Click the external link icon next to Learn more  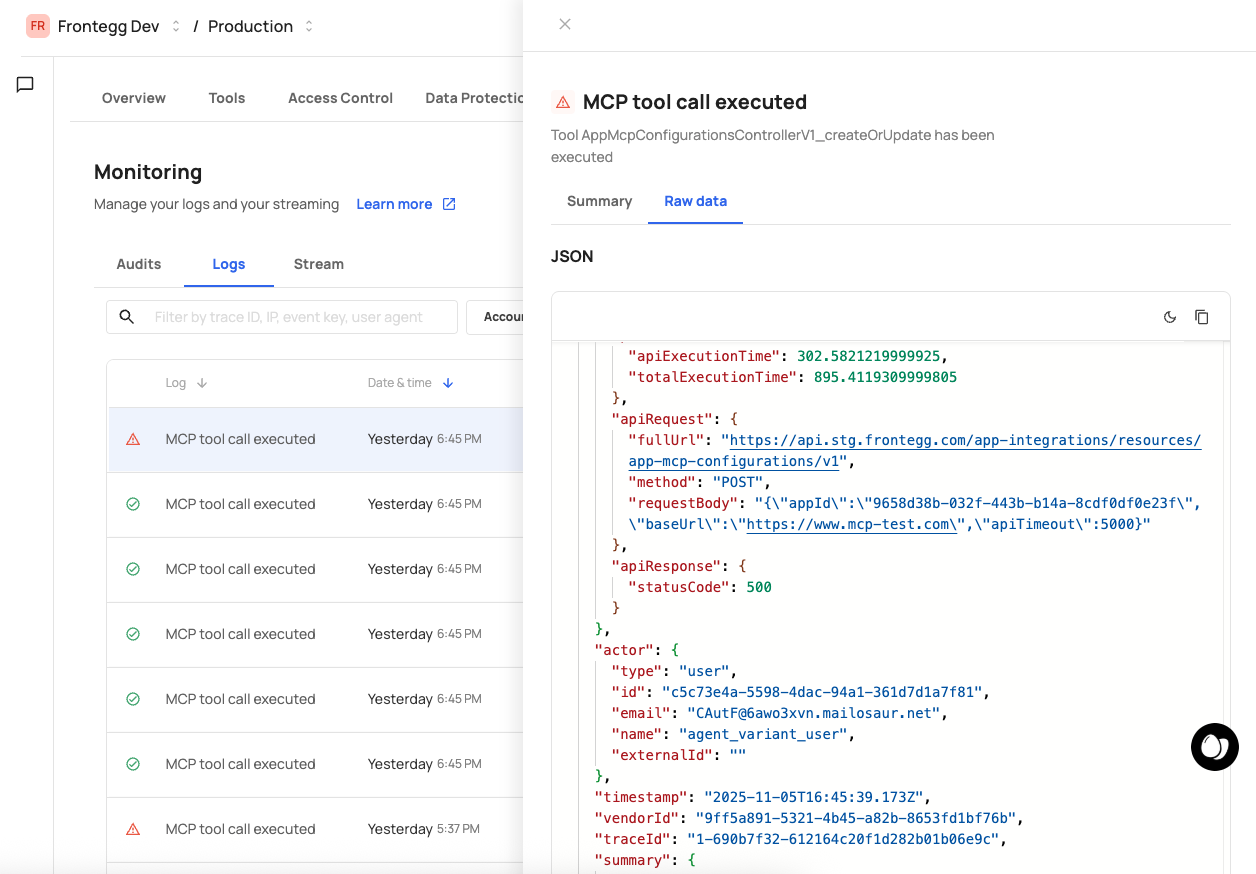click(x=449, y=204)
